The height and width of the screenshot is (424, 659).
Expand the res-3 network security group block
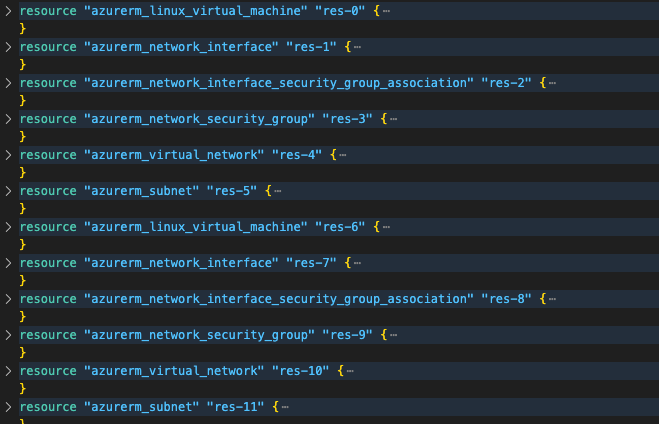coord(8,119)
